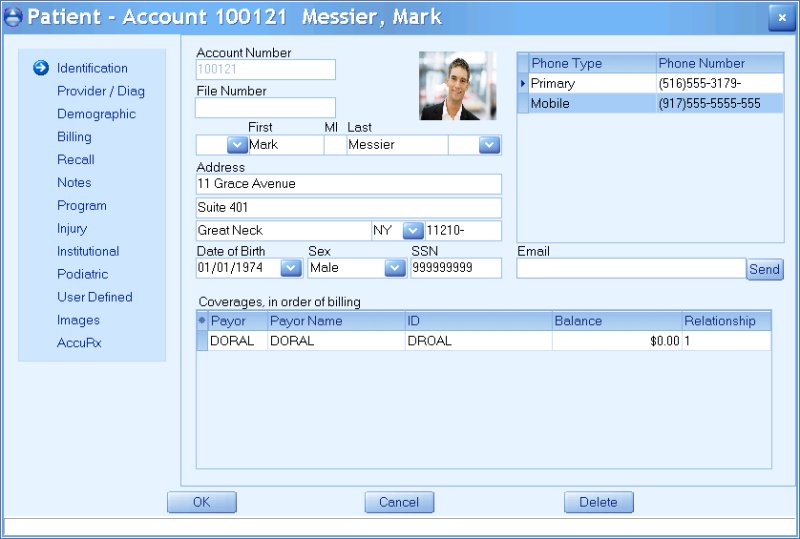800x539 pixels.
Task: Expand the NY state dropdown
Action: click(413, 231)
